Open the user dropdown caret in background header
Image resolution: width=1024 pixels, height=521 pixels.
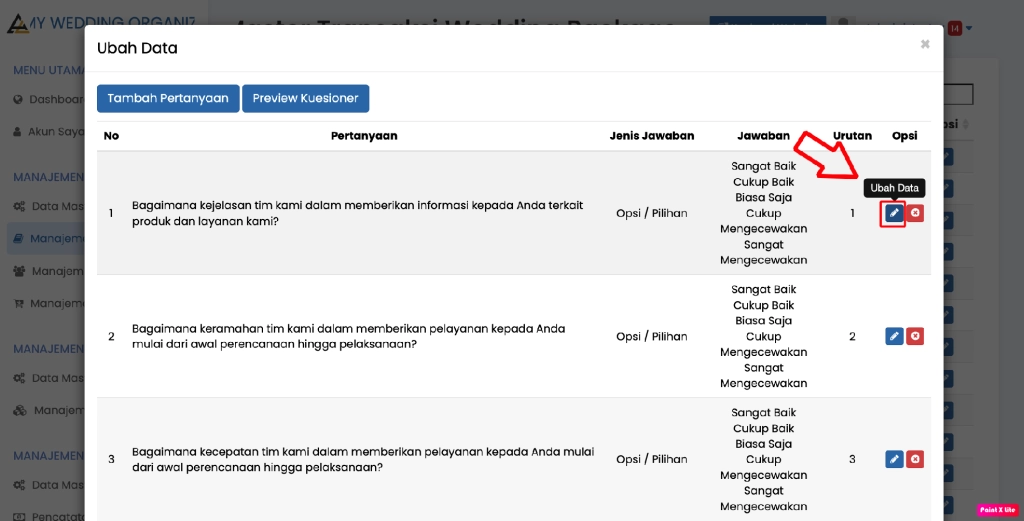coord(969,28)
